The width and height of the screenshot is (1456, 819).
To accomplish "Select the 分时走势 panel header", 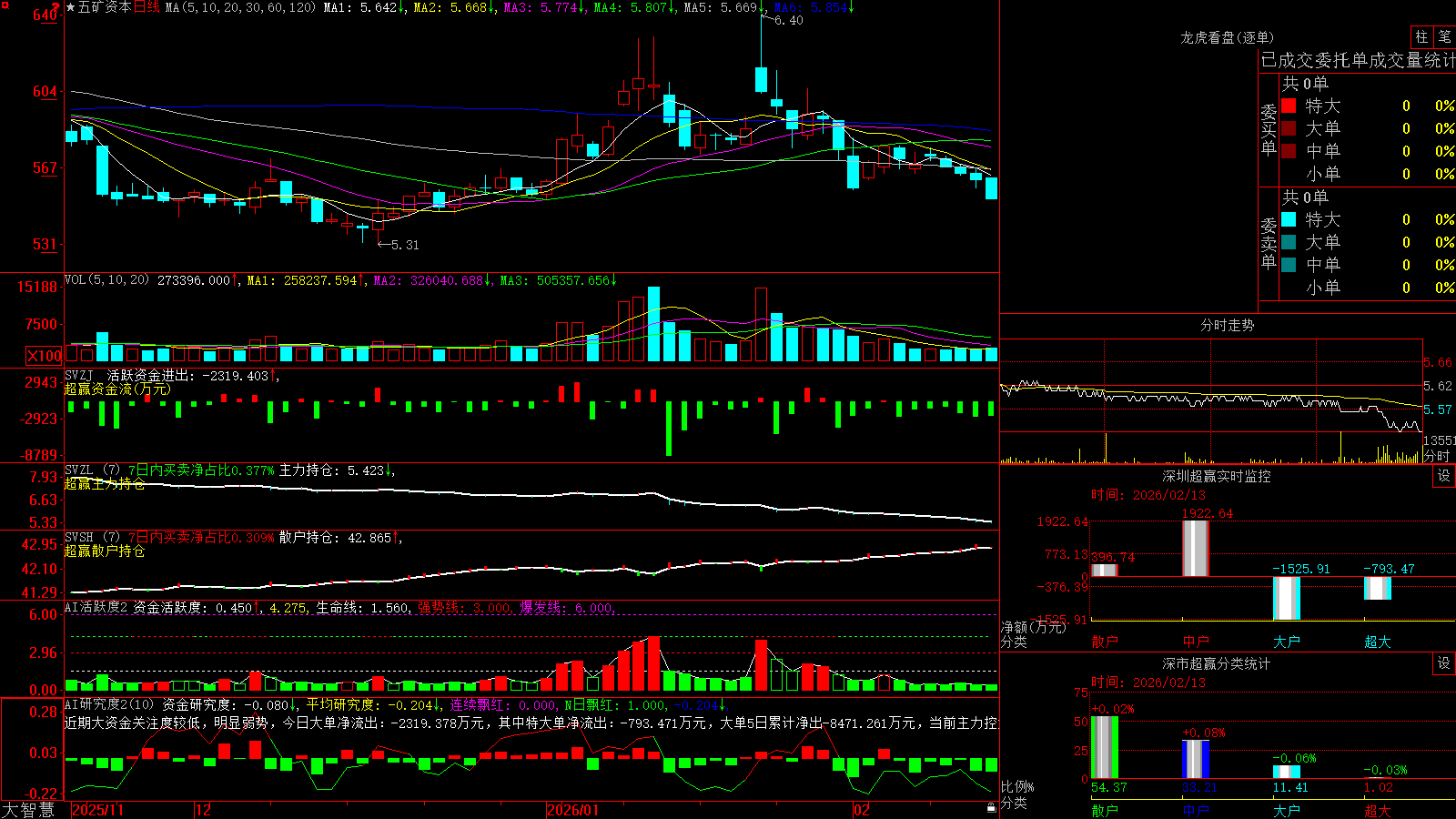I will (x=1227, y=325).
